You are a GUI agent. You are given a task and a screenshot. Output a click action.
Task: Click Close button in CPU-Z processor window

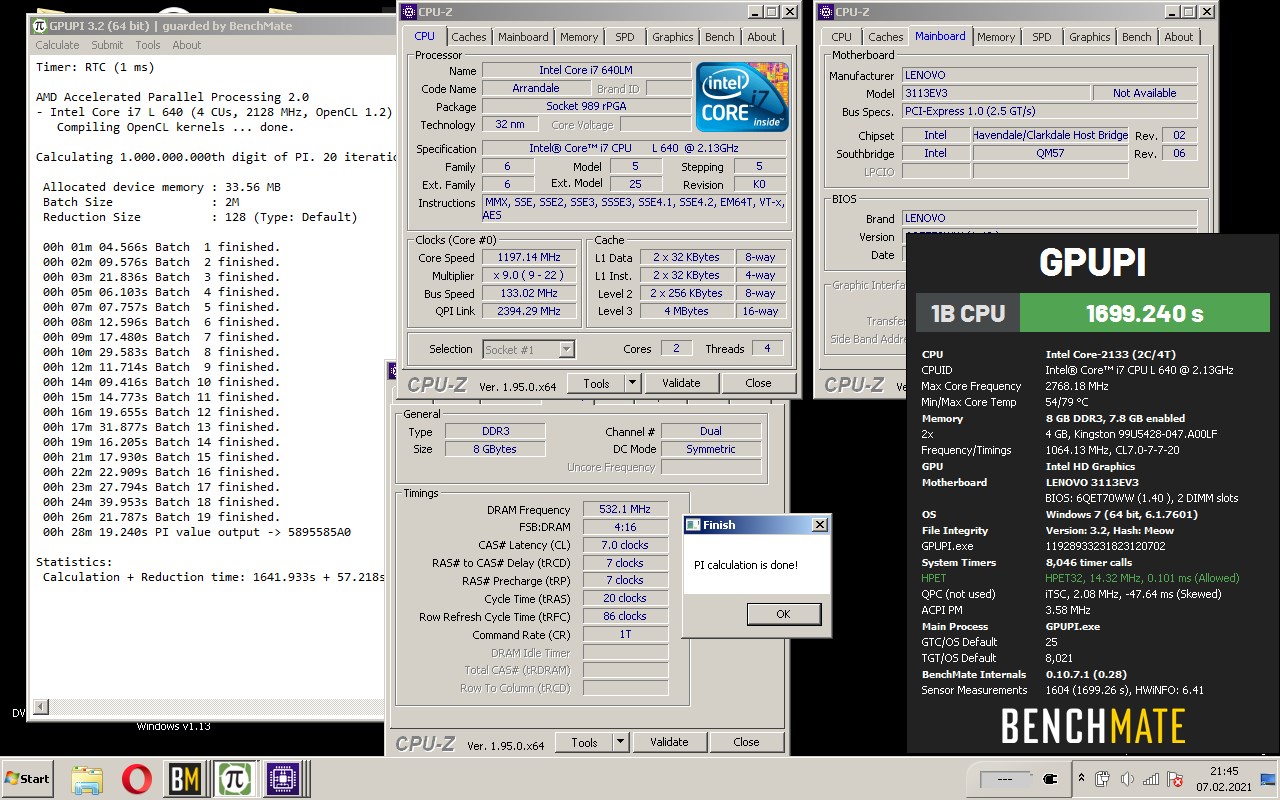(x=758, y=383)
